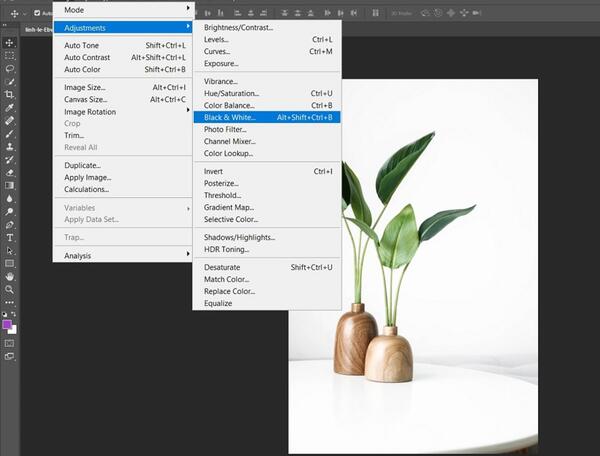Expand the Mode submenu
Viewport: 600px width, 456px height.
124,10
